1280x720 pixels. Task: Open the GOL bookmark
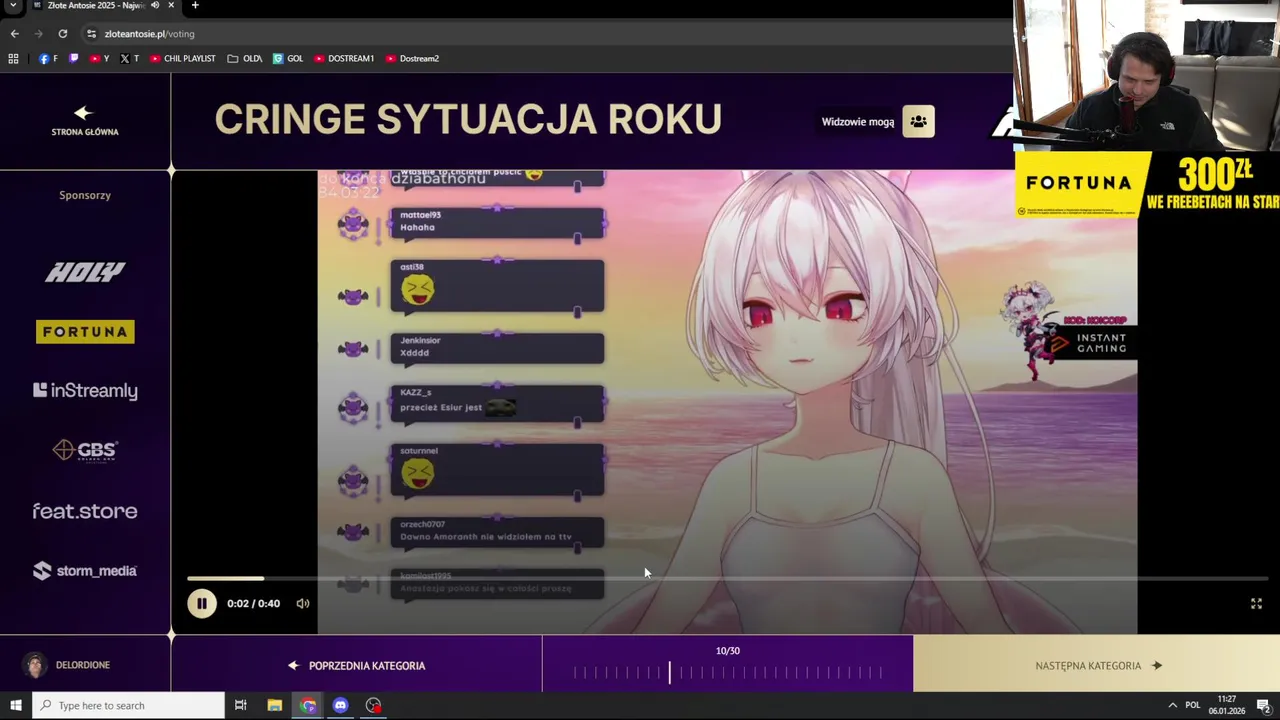[x=288, y=59]
